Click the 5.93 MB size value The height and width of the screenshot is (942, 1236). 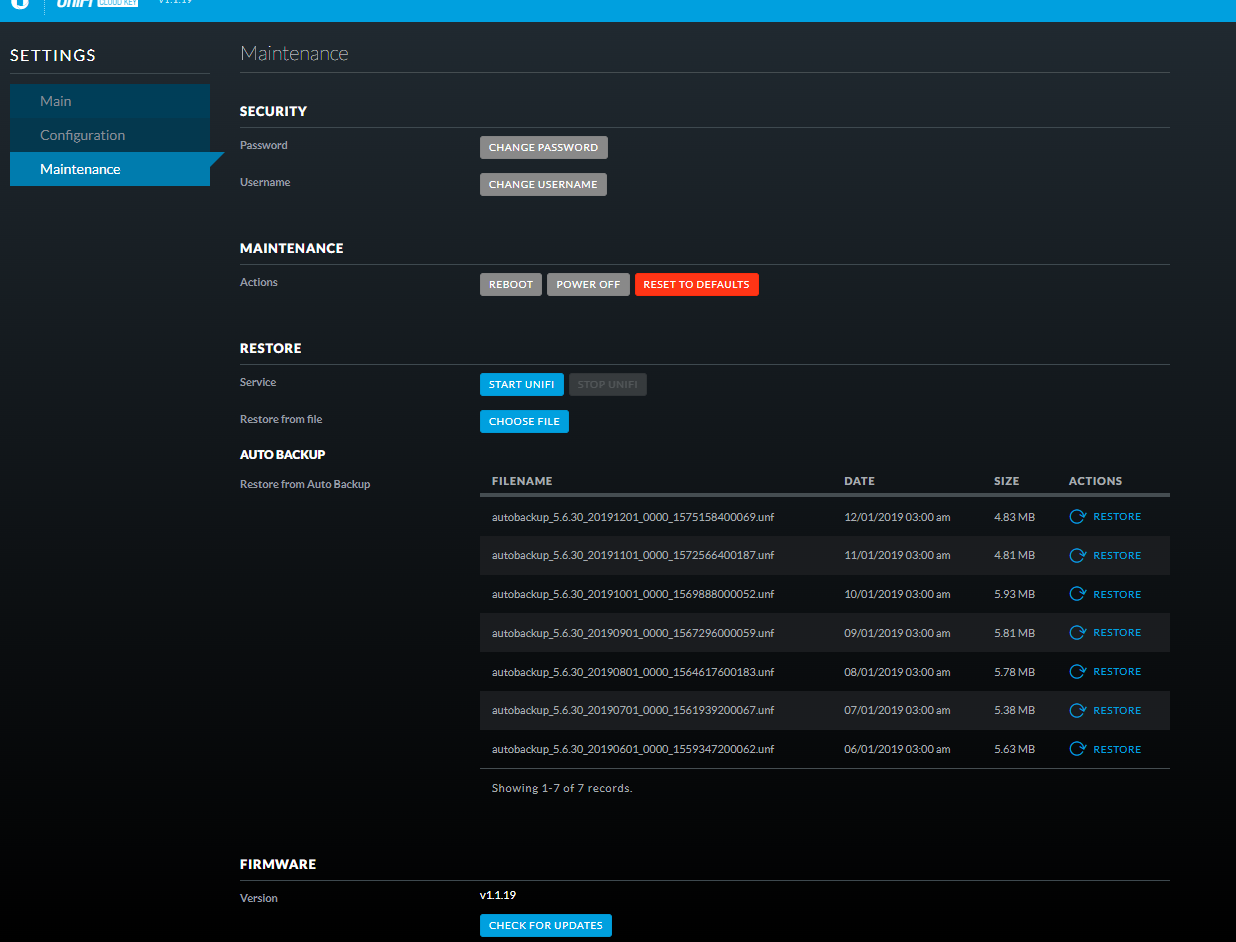[x=1014, y=594]
